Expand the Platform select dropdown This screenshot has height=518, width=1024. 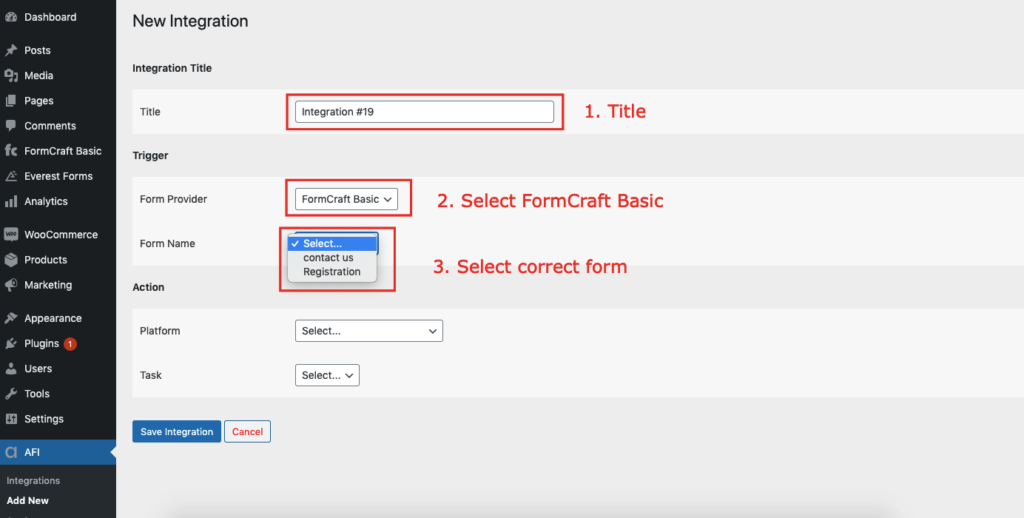coord(369,331)
